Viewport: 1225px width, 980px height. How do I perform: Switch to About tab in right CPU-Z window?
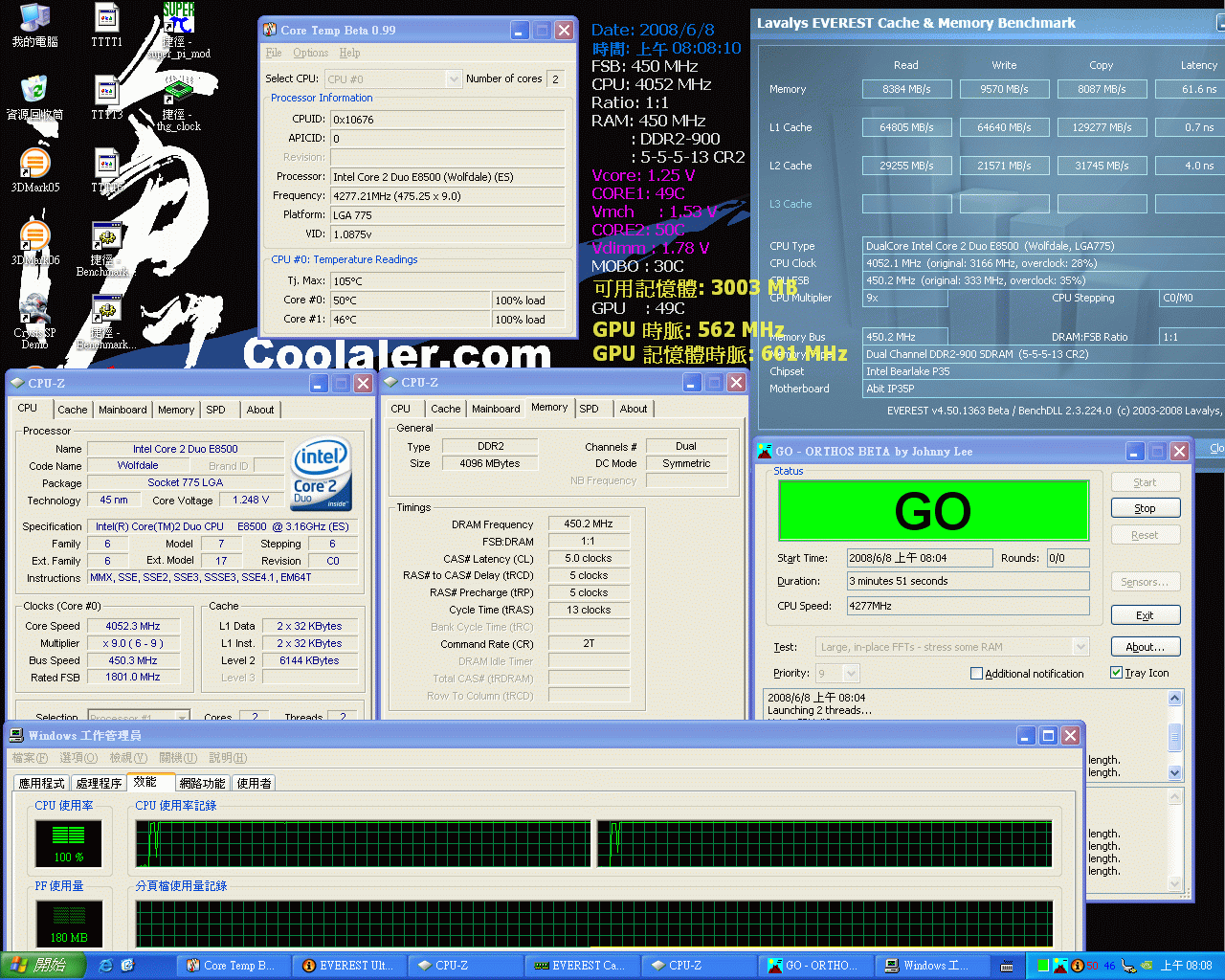[x=633, y=409]
